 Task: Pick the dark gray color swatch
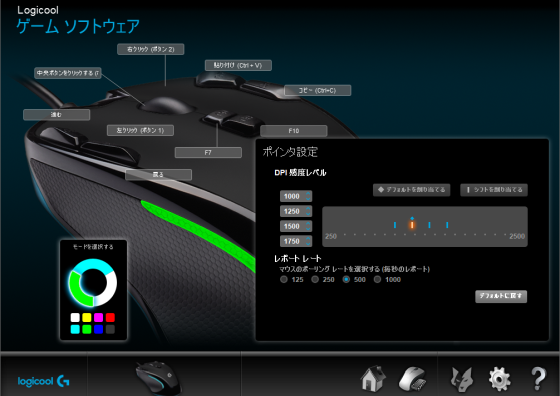coord(110,329)
